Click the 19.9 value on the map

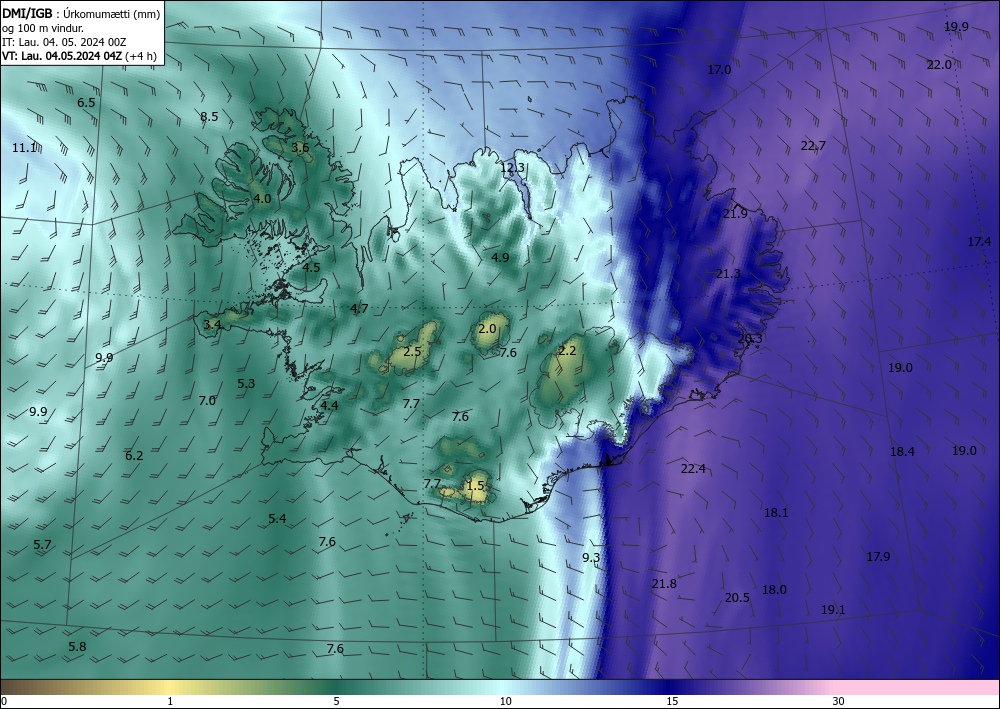[x=957, y=27]
